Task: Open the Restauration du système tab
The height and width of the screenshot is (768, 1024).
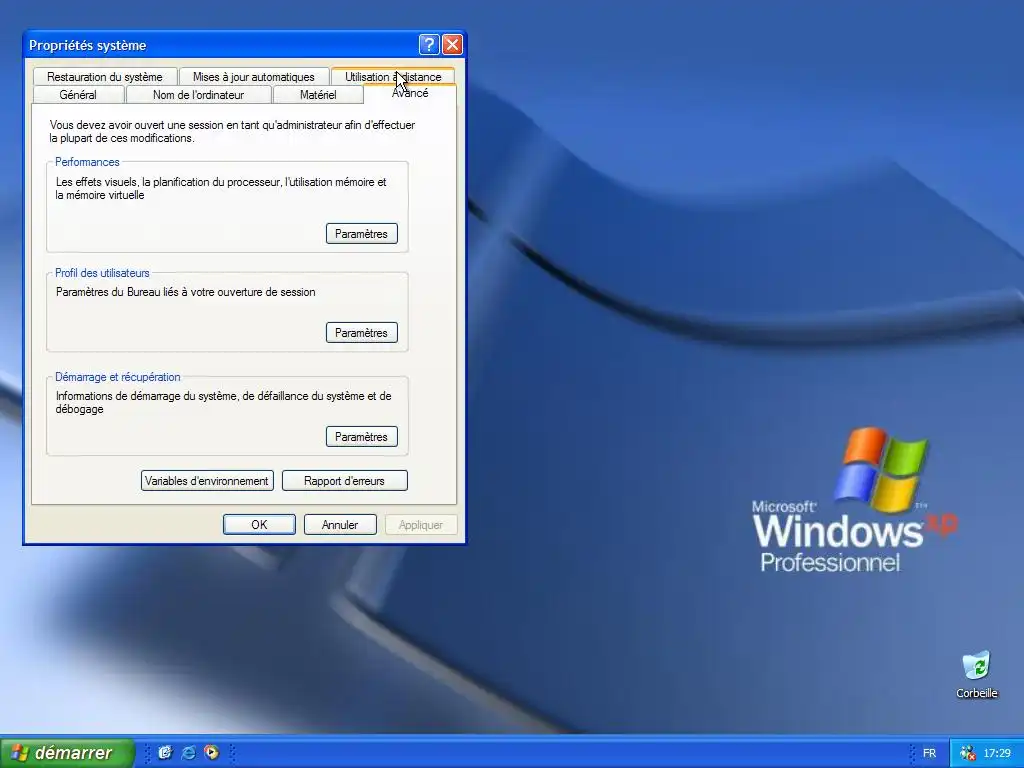Action: click(x=104, y=76)
